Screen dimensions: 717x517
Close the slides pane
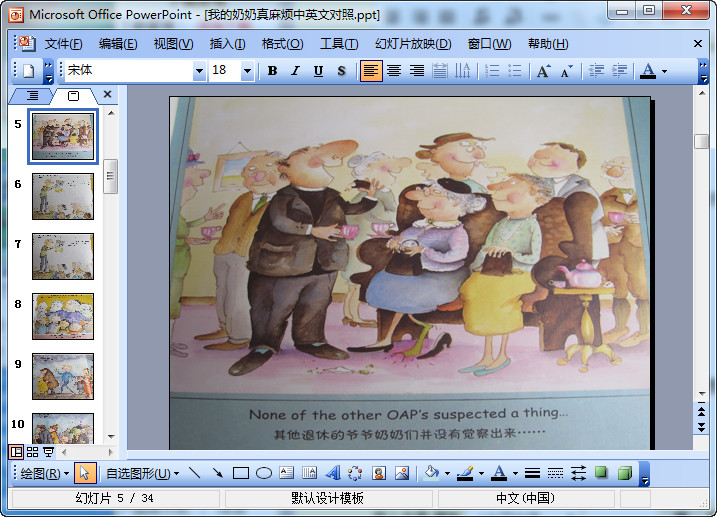107,94
